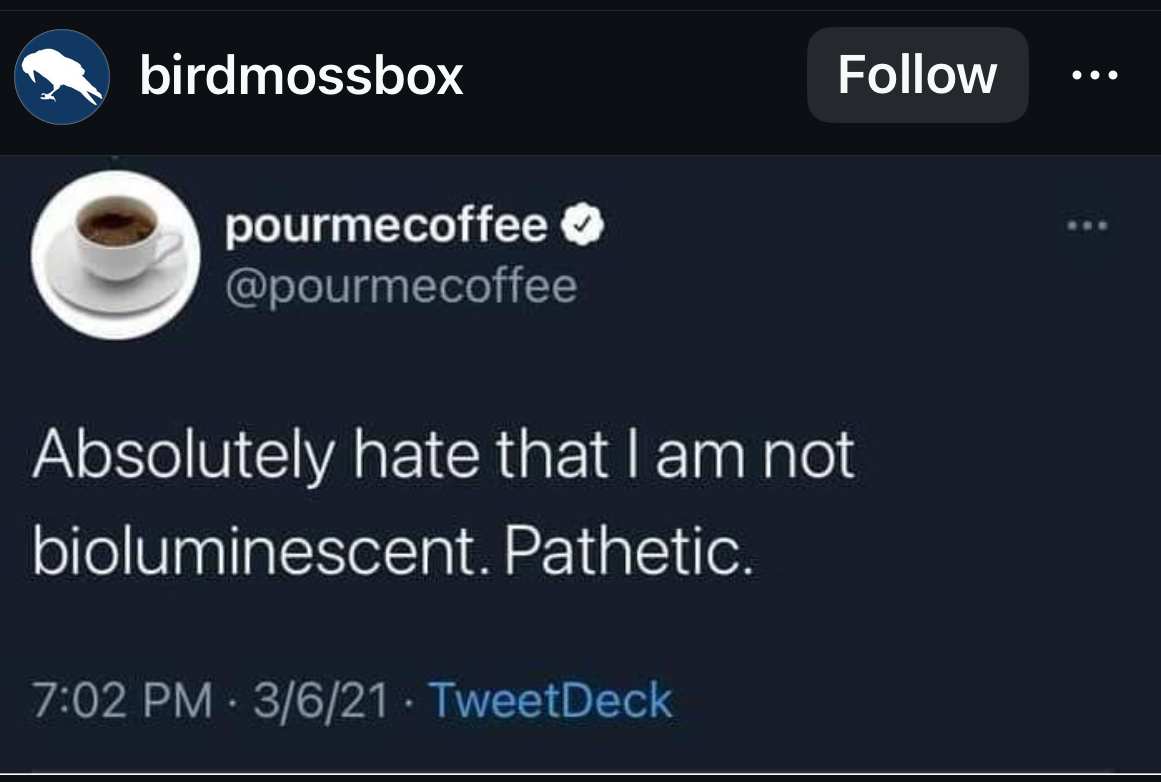Click the 3/6/21 date
The height and width of the screenshot is (782, 1161).
pos(320,700)
